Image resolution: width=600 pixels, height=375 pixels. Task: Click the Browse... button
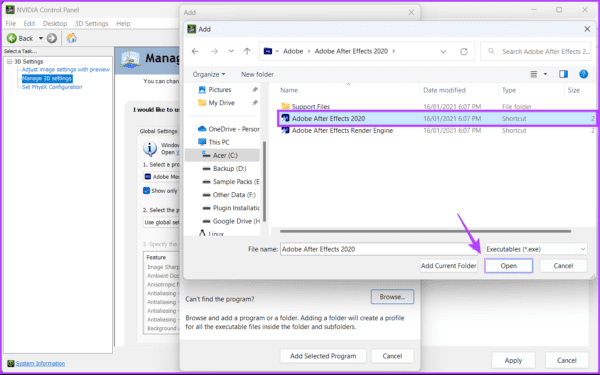pyautogui.click(x=392, y=297)
